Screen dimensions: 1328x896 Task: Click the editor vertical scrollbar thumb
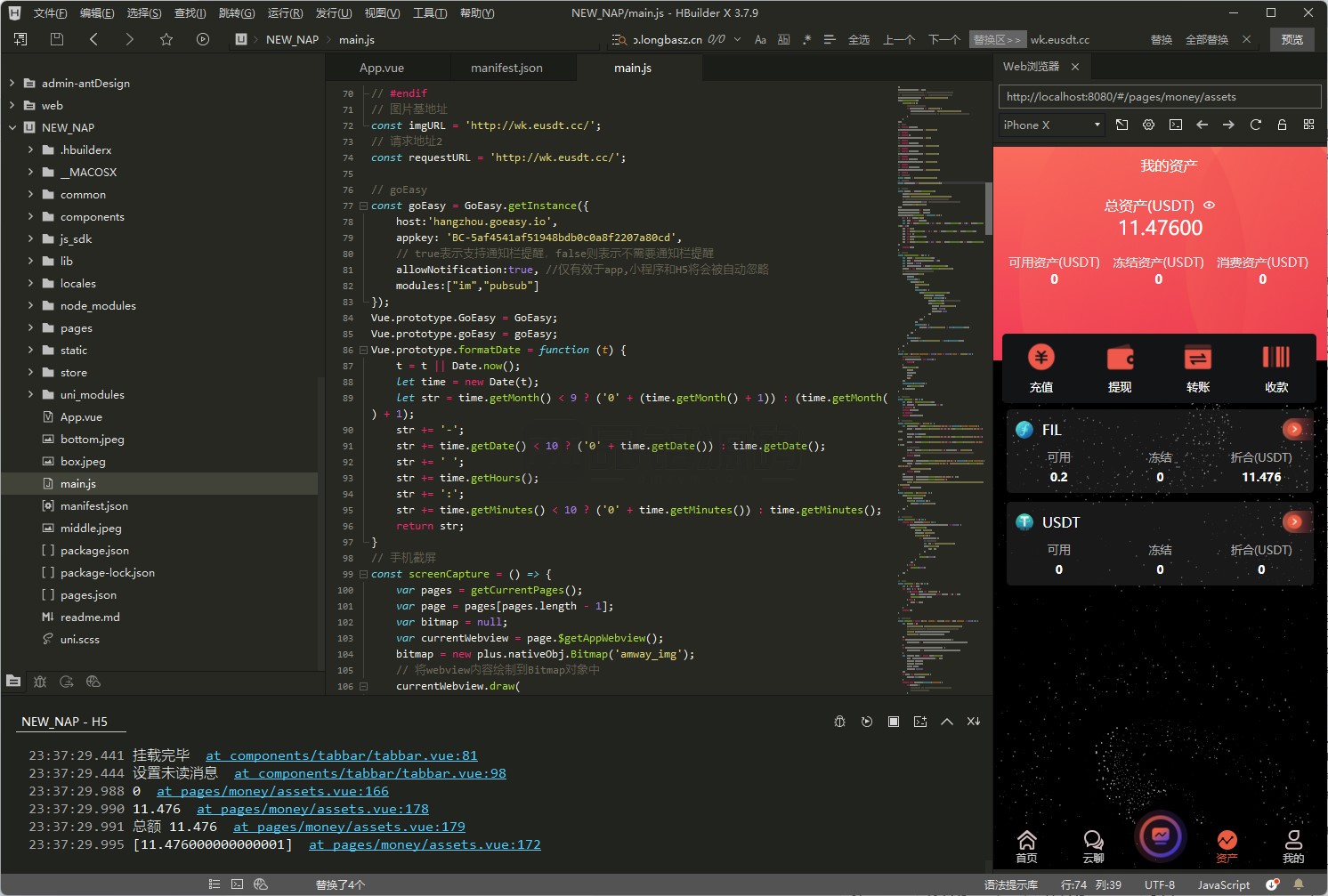pos(988,209)
